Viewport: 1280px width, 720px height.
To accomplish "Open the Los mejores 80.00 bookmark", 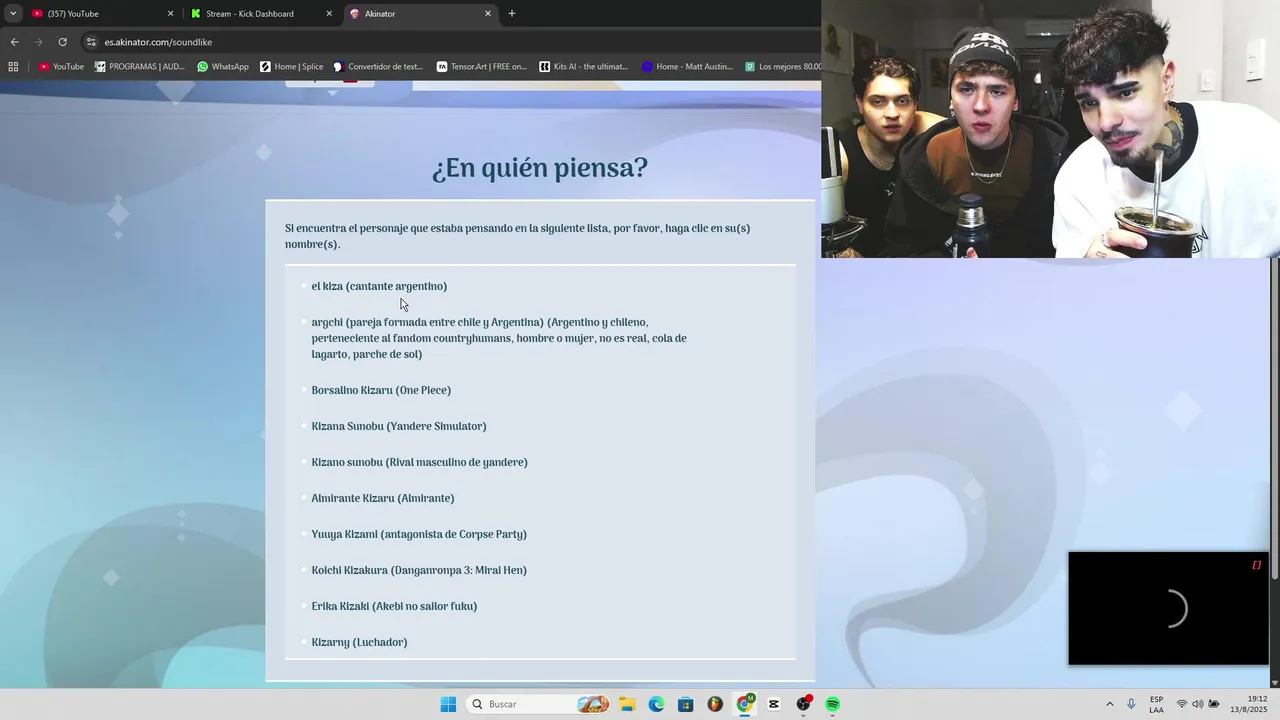I will coord(784,67).
